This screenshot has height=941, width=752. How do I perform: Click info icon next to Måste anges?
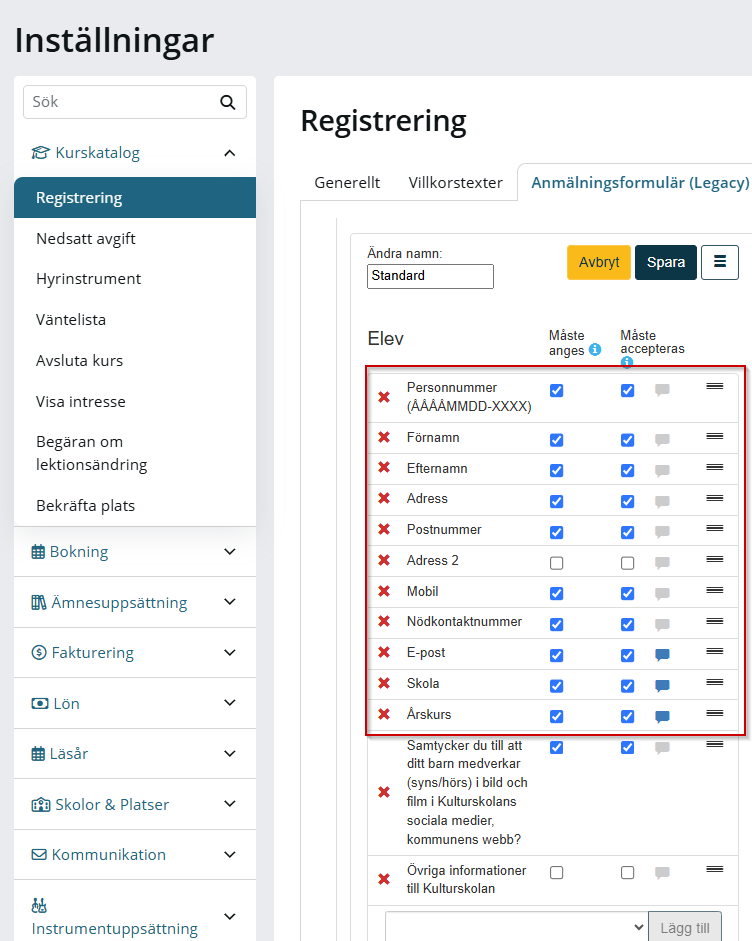click(595, 349)
